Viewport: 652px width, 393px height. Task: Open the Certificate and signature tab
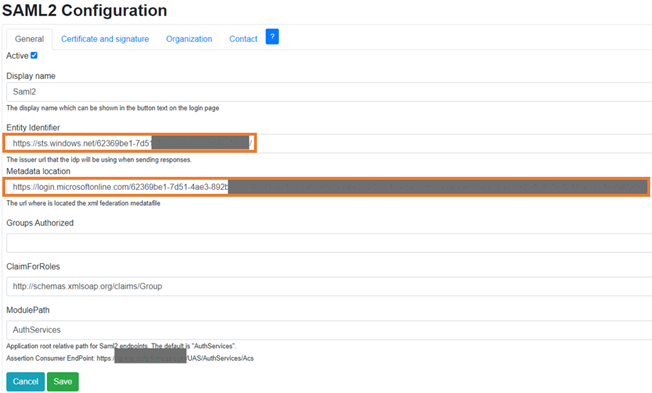(x=105, y=39)
